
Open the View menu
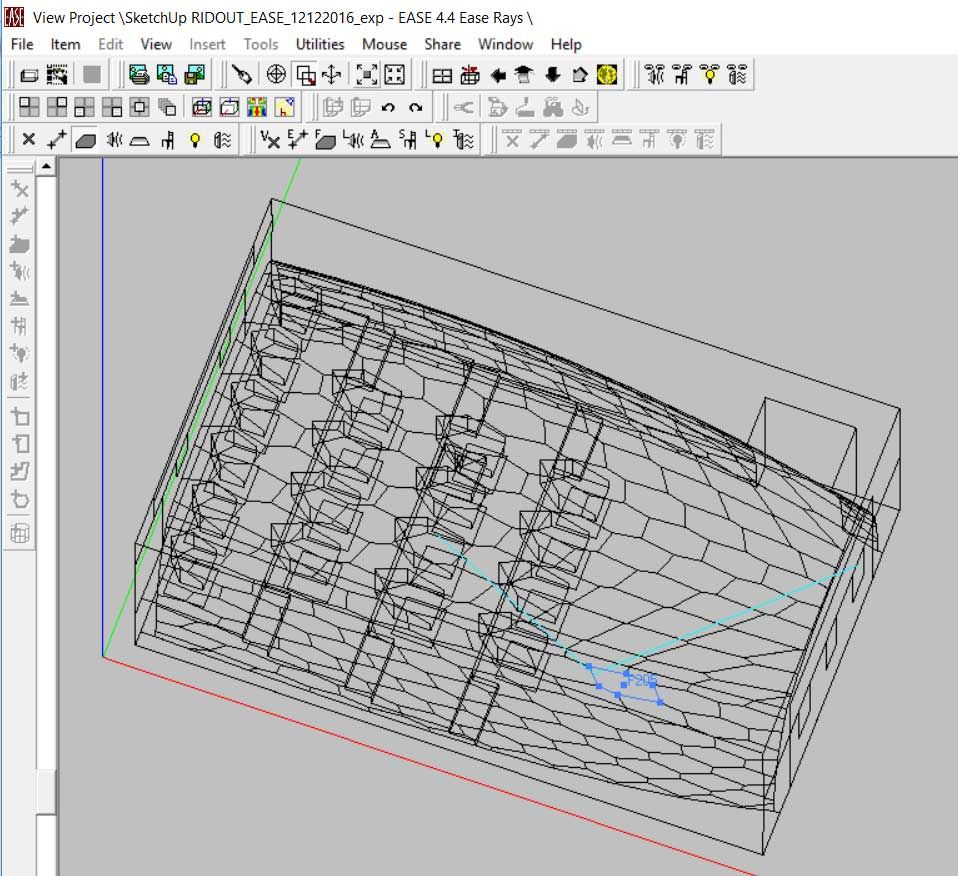click(x=156, y=44)
